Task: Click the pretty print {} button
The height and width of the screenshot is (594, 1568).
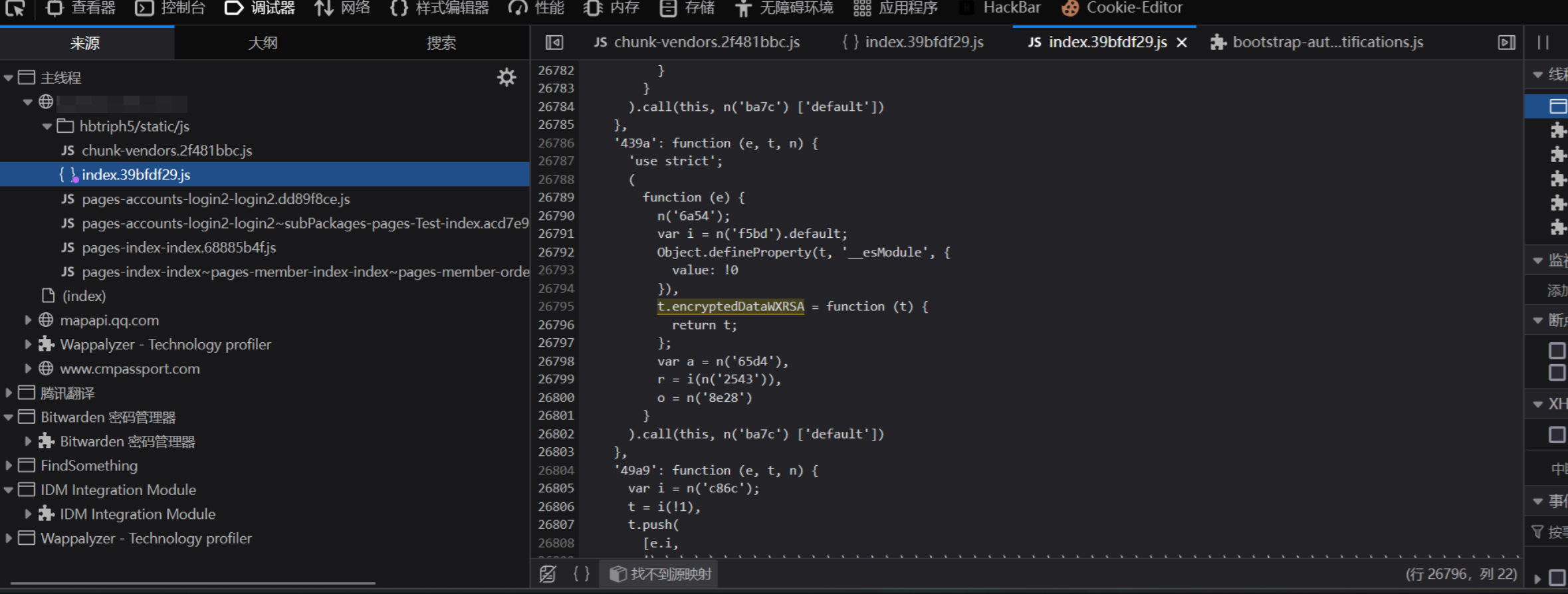Action: [x=581, y=574]
